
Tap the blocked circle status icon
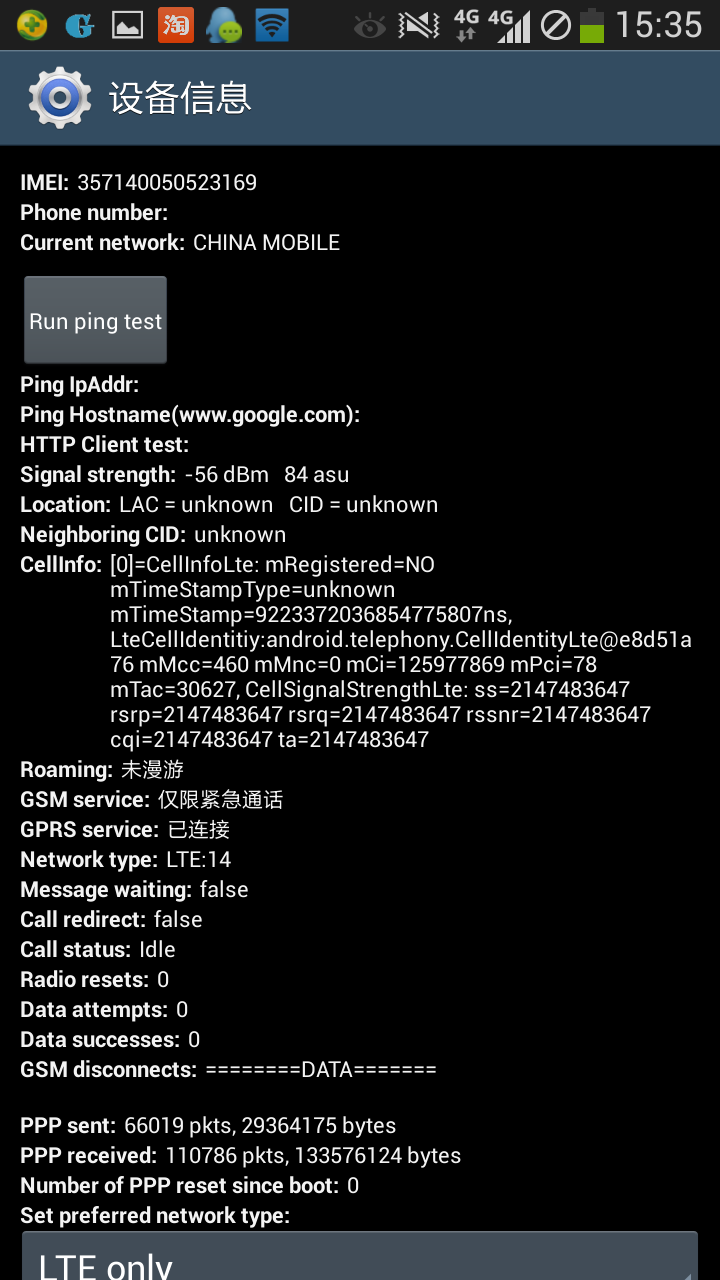pos(555,26)
